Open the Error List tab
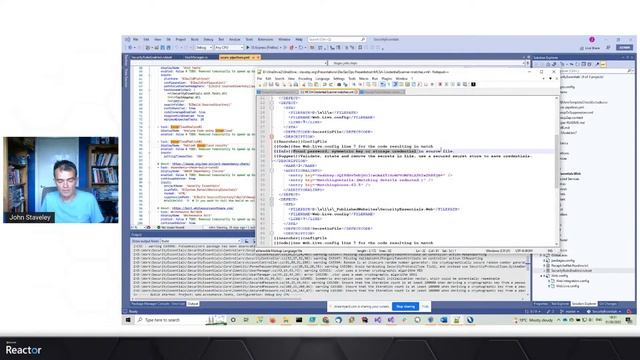Screen dimensions: 640x360 point(178,304)
